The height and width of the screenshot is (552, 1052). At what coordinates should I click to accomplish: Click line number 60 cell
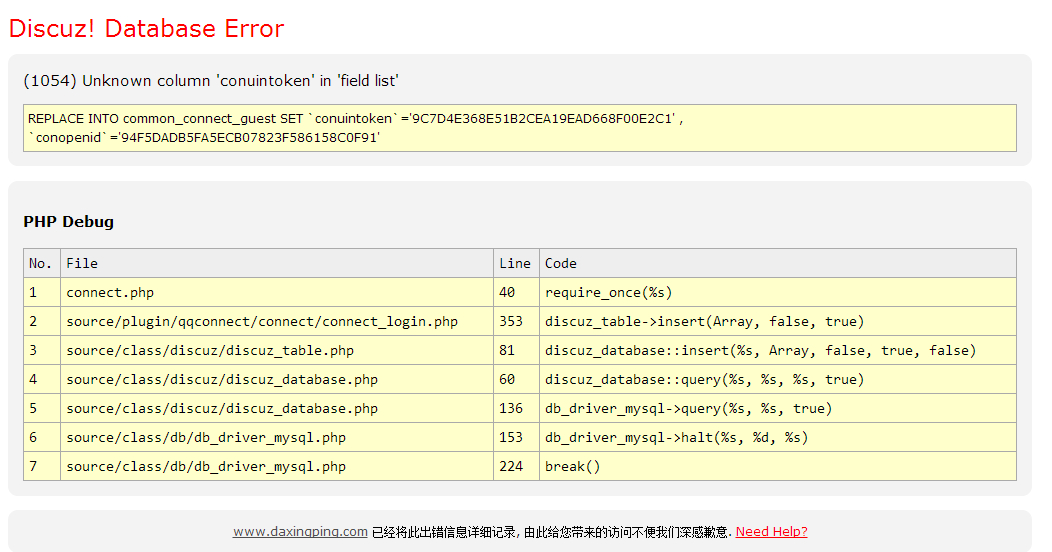point(516,379)
